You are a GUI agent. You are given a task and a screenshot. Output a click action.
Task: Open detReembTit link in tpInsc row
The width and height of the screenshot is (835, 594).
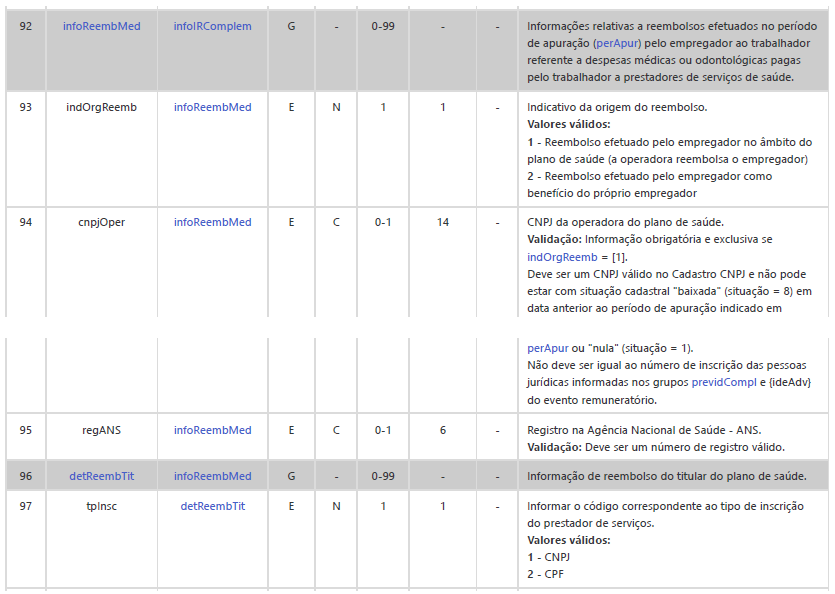click(212, 506)
